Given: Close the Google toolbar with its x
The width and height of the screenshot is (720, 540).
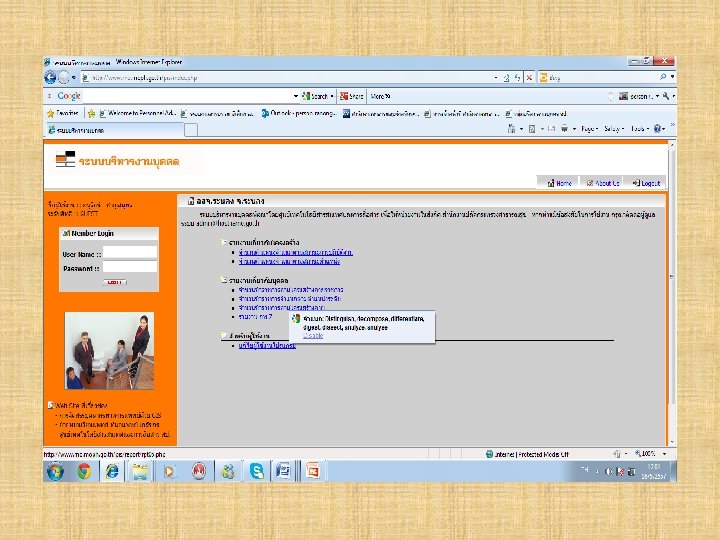Looking at the screenshot, I should (x=50, y=96).
